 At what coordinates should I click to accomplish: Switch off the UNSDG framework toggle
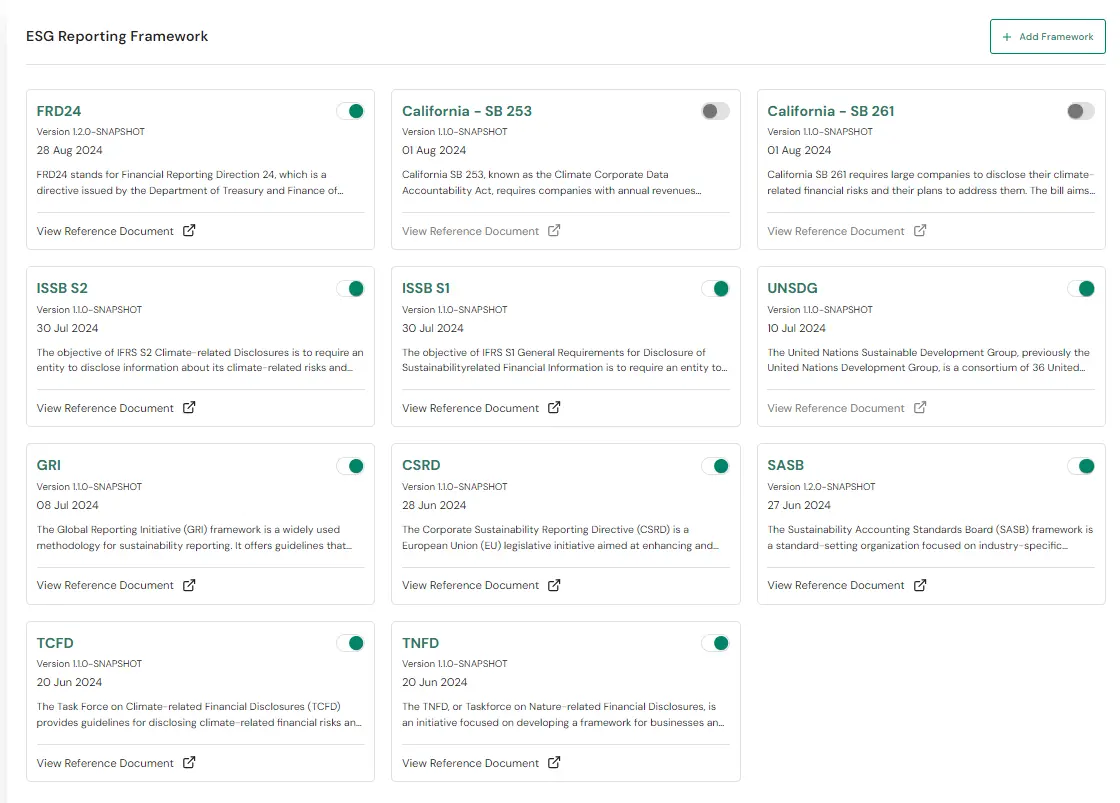pyautogui.click(x=1081, y=289)
